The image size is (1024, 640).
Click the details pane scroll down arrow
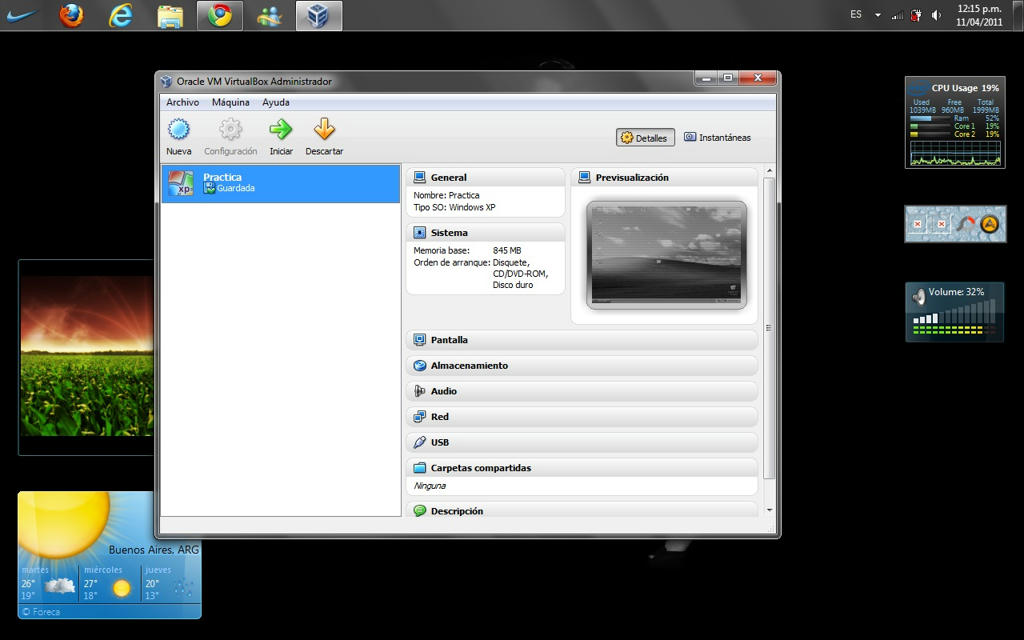(x=769, y=510)
